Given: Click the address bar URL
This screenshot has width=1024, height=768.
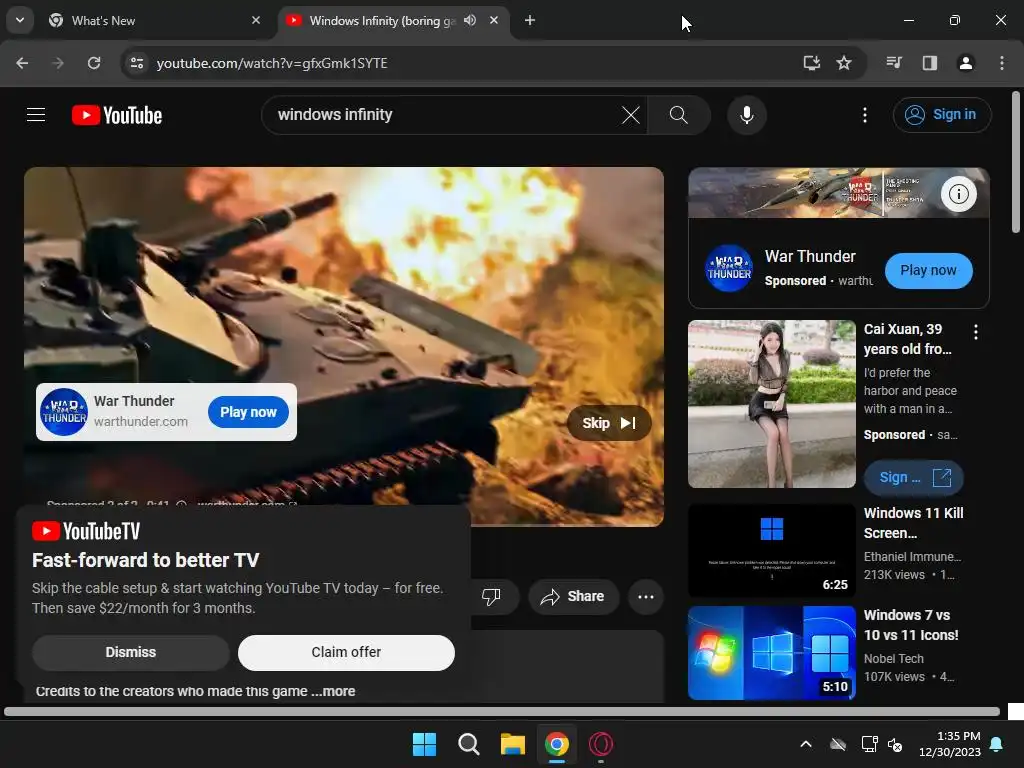Looking at the screenshot, I should (272, 63).
